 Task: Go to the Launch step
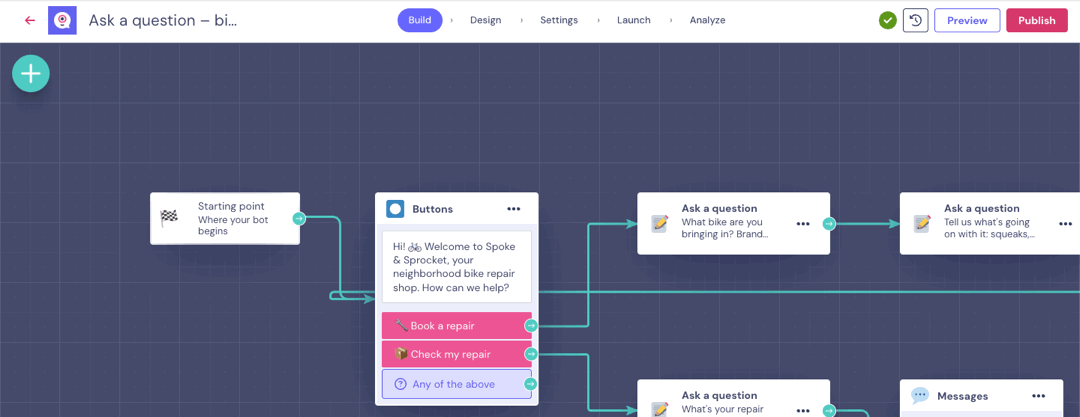coord(634,20)
